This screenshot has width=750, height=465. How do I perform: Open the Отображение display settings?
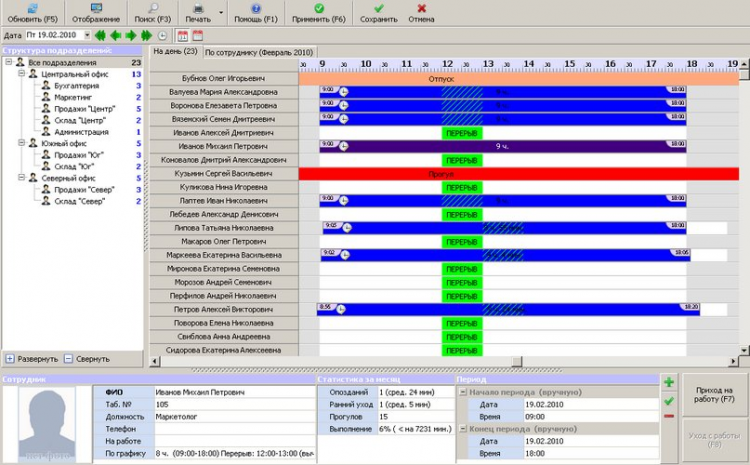click(x=95, y=8)
